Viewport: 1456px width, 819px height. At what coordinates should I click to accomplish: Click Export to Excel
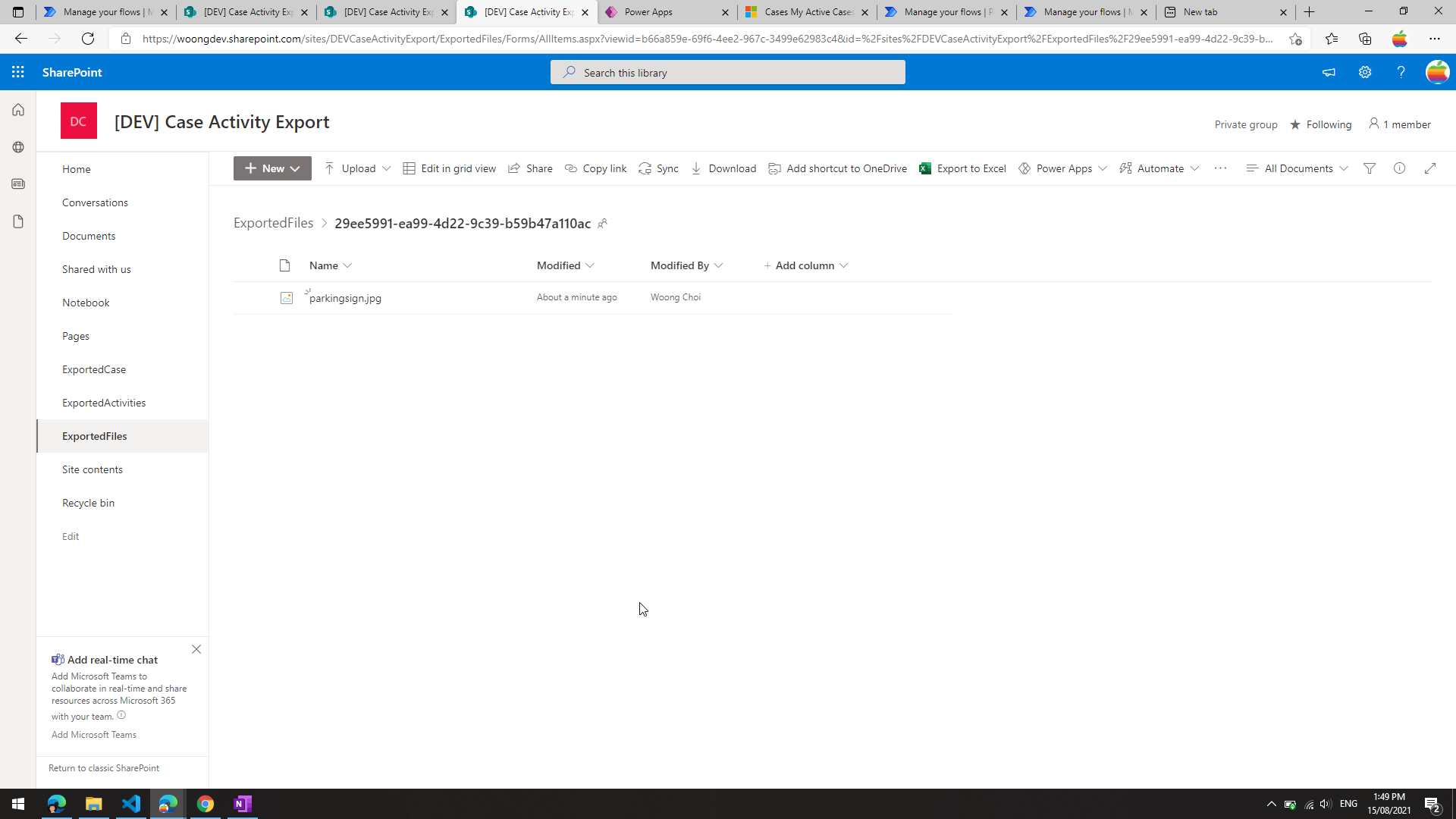pos(962,168)
